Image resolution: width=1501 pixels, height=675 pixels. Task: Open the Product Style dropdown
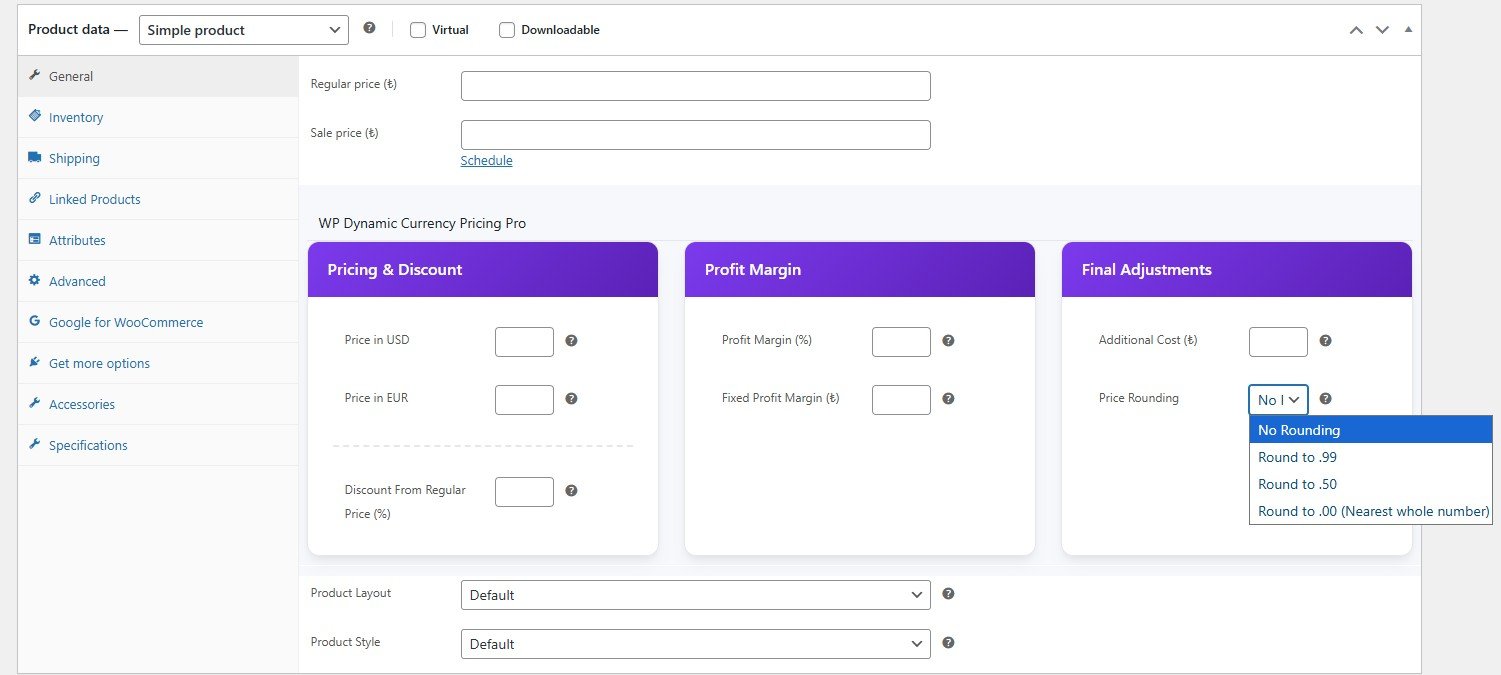[x=695, y=644]
